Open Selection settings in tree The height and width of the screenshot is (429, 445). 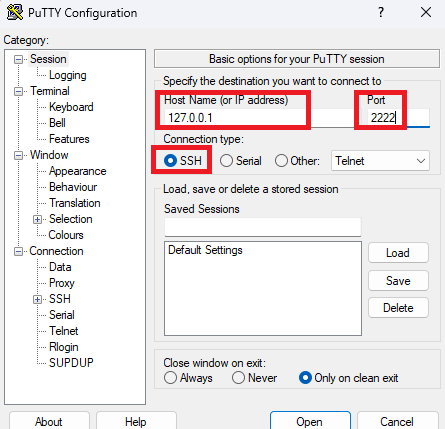(71, 219)
